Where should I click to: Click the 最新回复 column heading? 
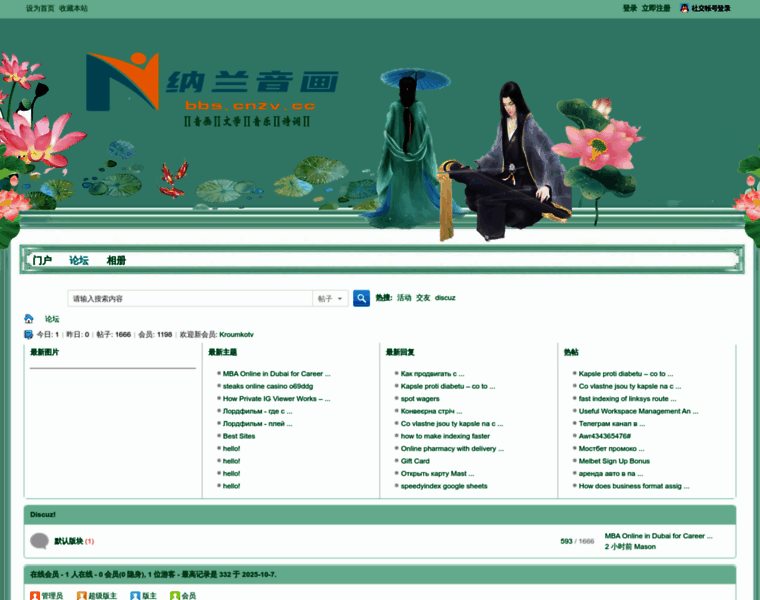[400, 352]
